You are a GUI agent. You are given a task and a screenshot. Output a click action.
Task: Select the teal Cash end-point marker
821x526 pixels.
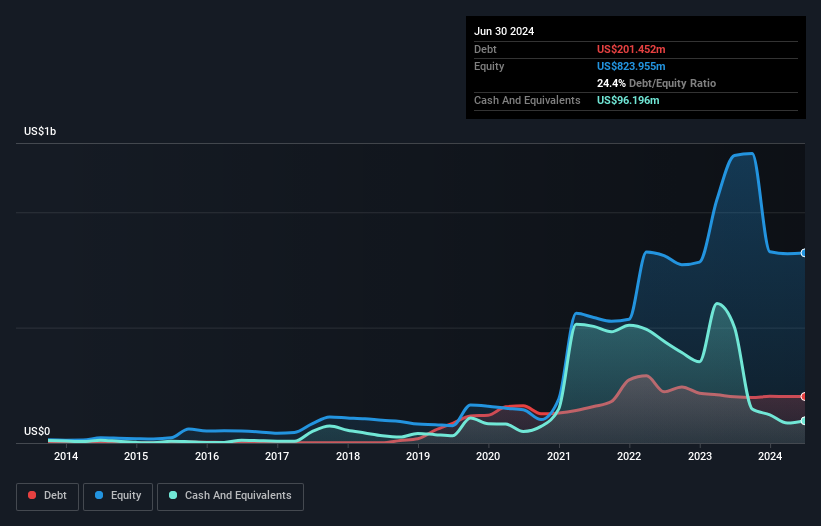point(804,421)
